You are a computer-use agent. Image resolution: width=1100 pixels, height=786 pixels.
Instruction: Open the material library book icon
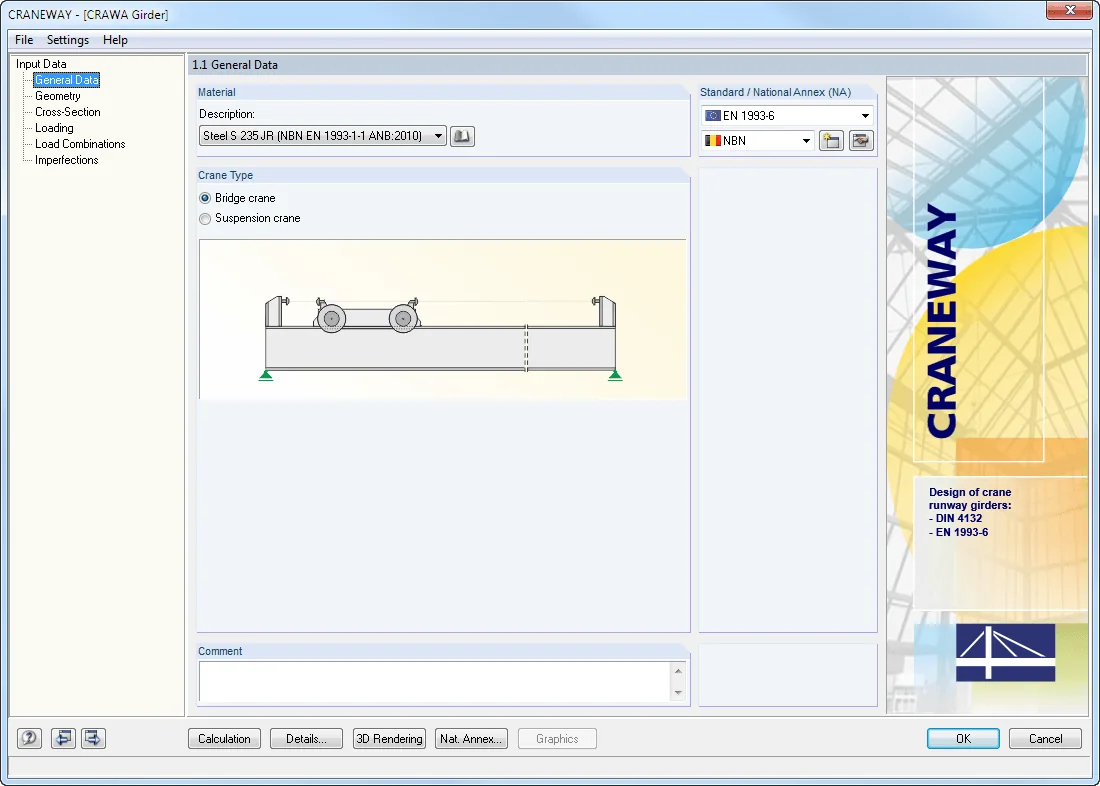click(x=462, y=136)
